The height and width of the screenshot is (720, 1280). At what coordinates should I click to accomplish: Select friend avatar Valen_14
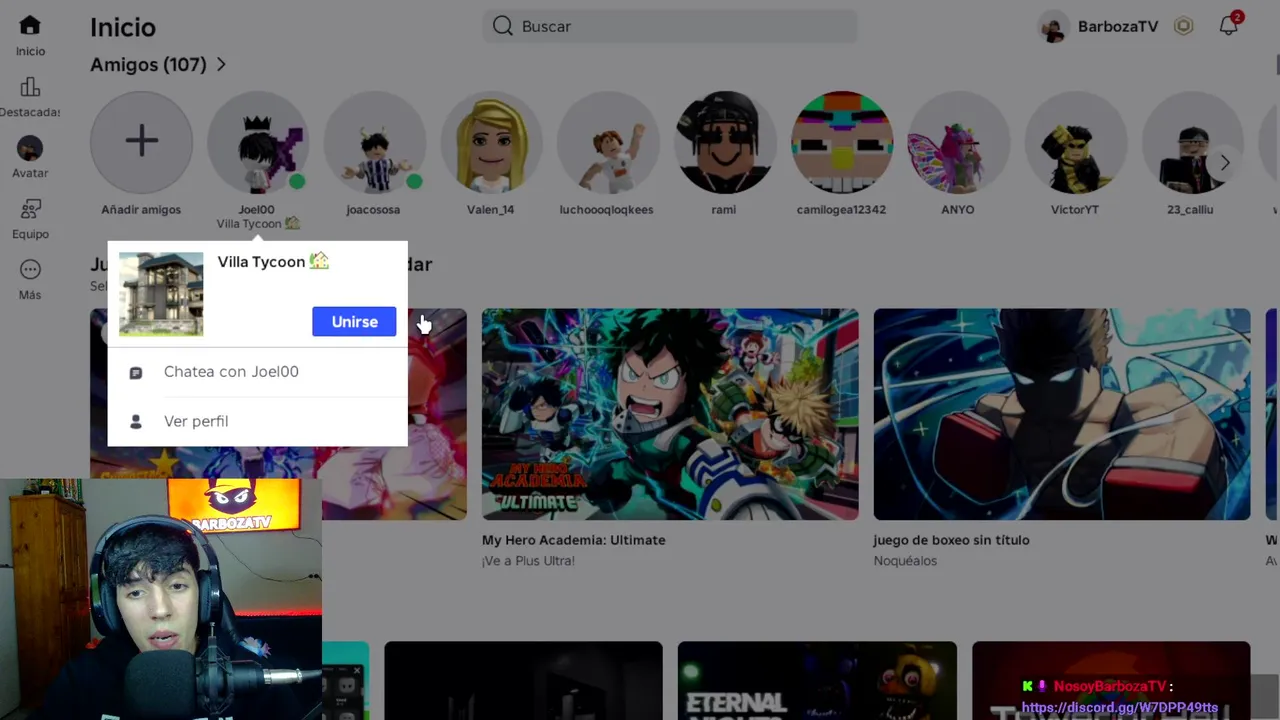491,142
